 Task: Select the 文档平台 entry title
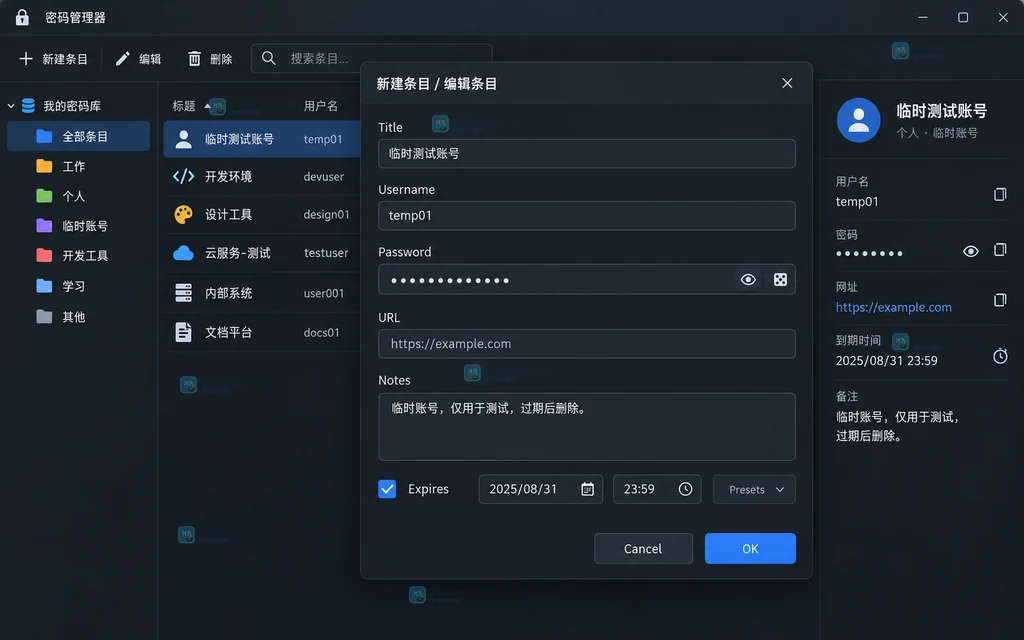[x=229, y=332]
